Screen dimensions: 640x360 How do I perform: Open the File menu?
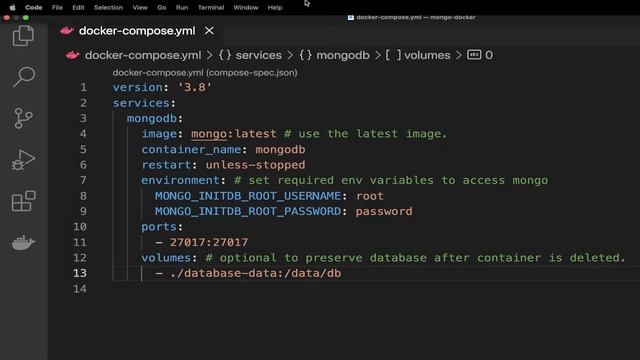point(57,7)
